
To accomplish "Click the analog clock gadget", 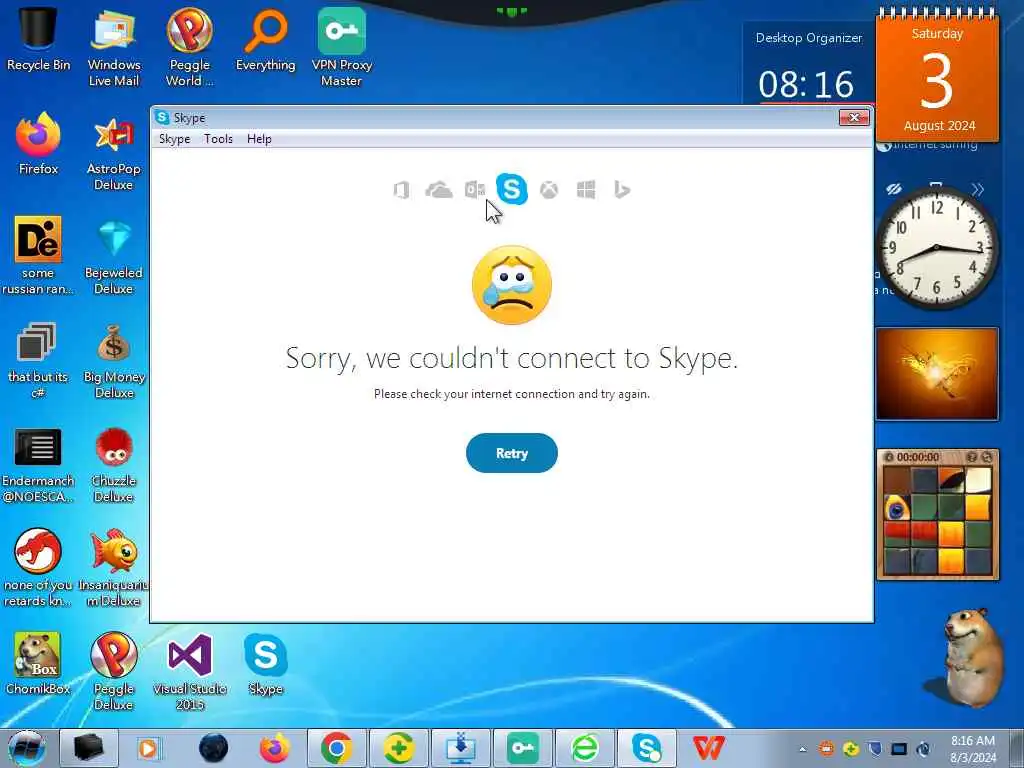I will pyautogui.click(x=936, y=248).
